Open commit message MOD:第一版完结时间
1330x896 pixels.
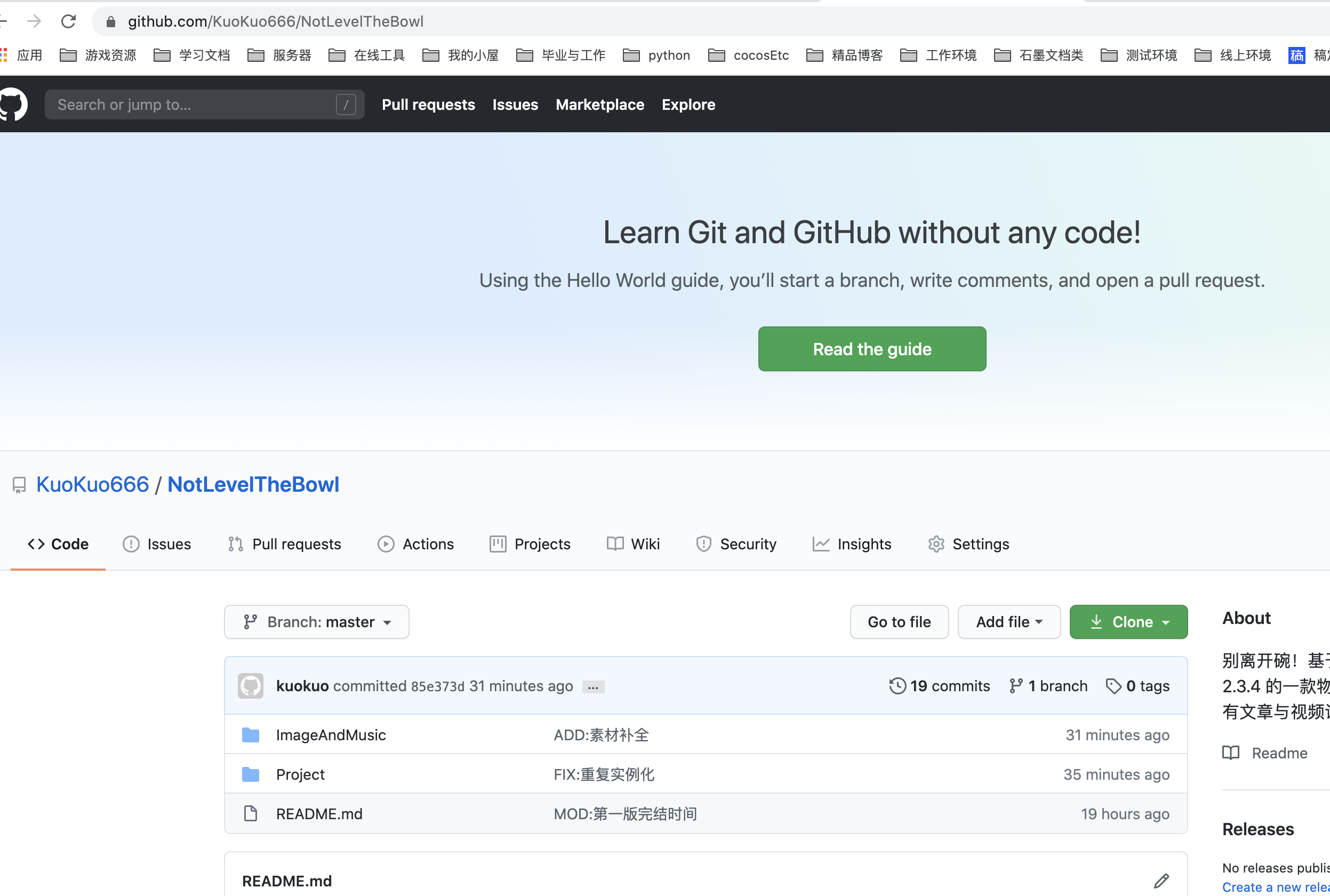pos(625,814)
